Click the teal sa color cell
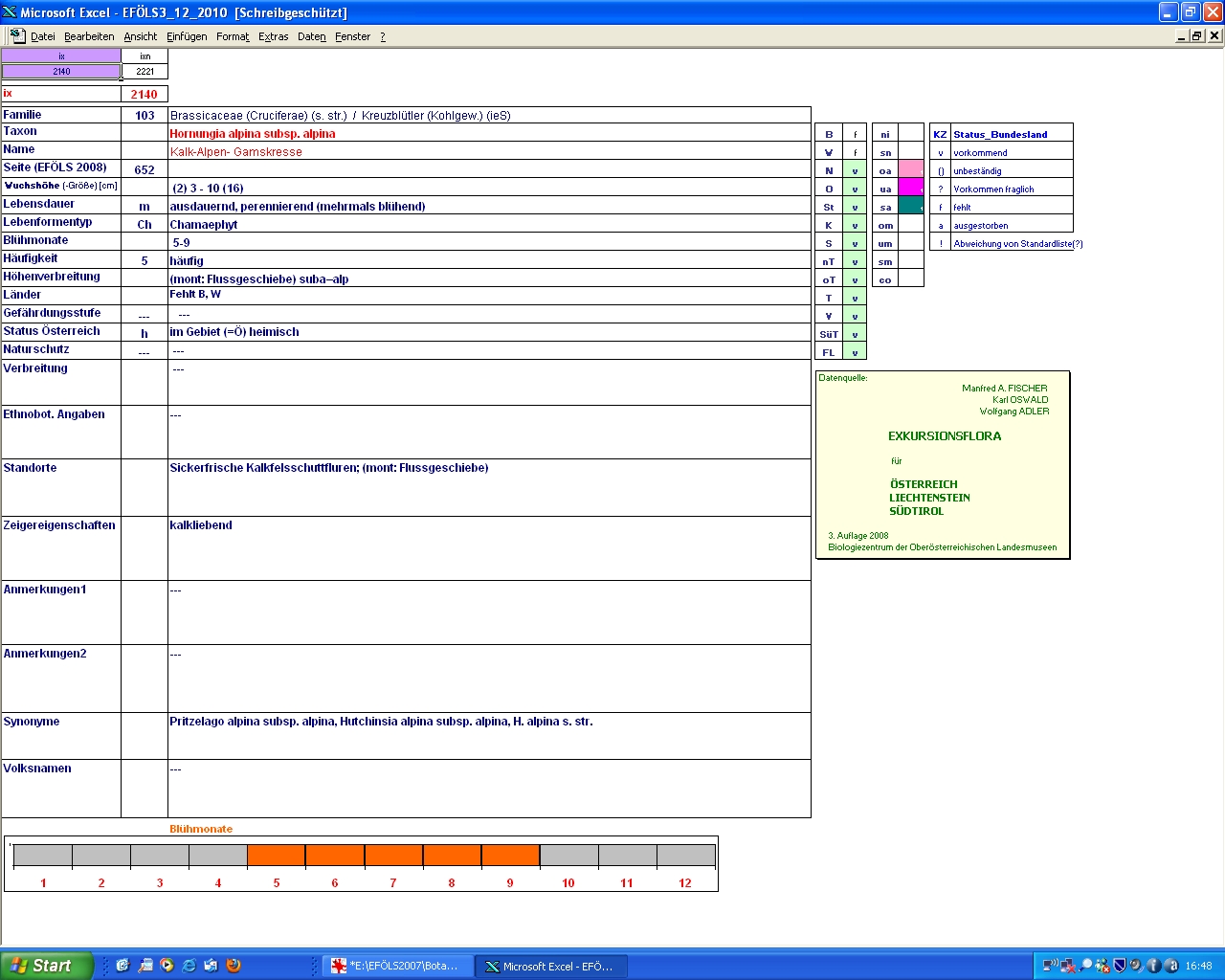 click(x=910, y=207)
